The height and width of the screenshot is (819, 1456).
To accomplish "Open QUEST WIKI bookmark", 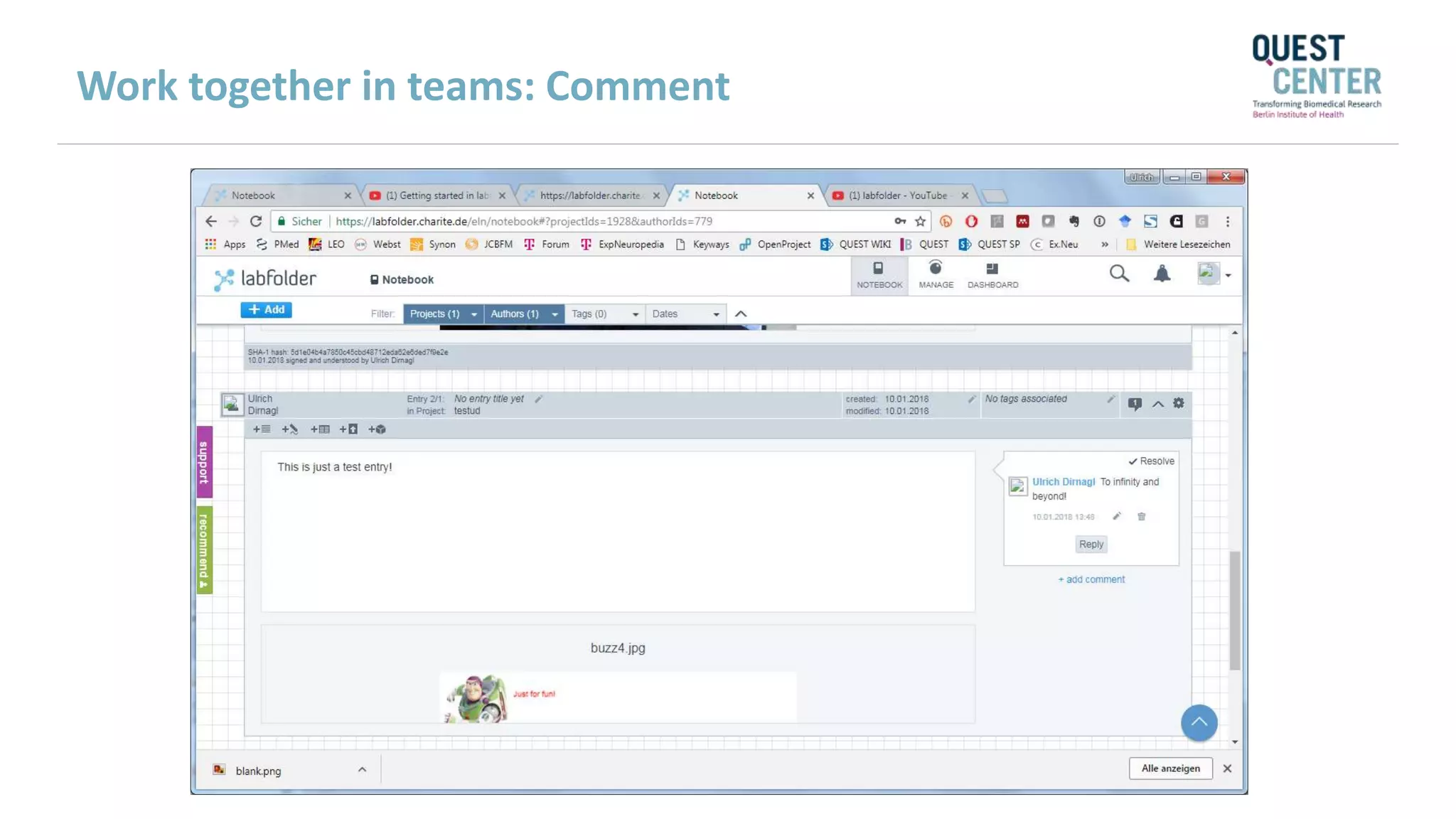I will click(856, 245).
